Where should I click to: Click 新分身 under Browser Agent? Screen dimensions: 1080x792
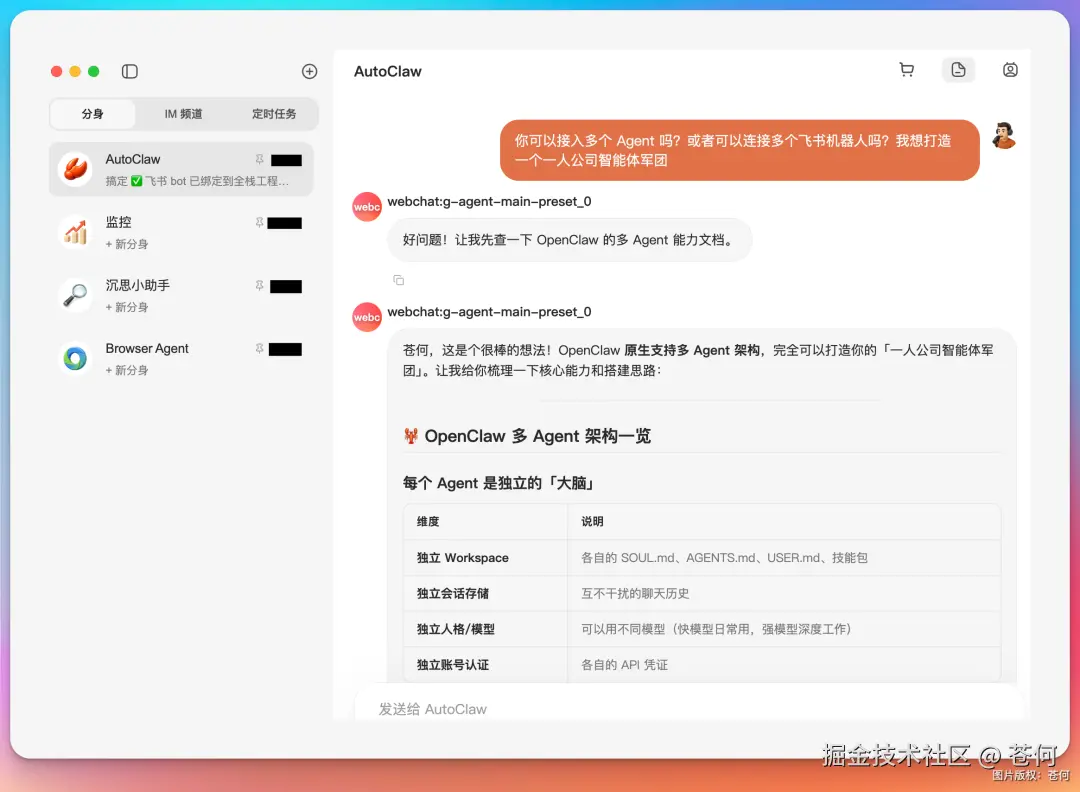click(x=128, y=370)
